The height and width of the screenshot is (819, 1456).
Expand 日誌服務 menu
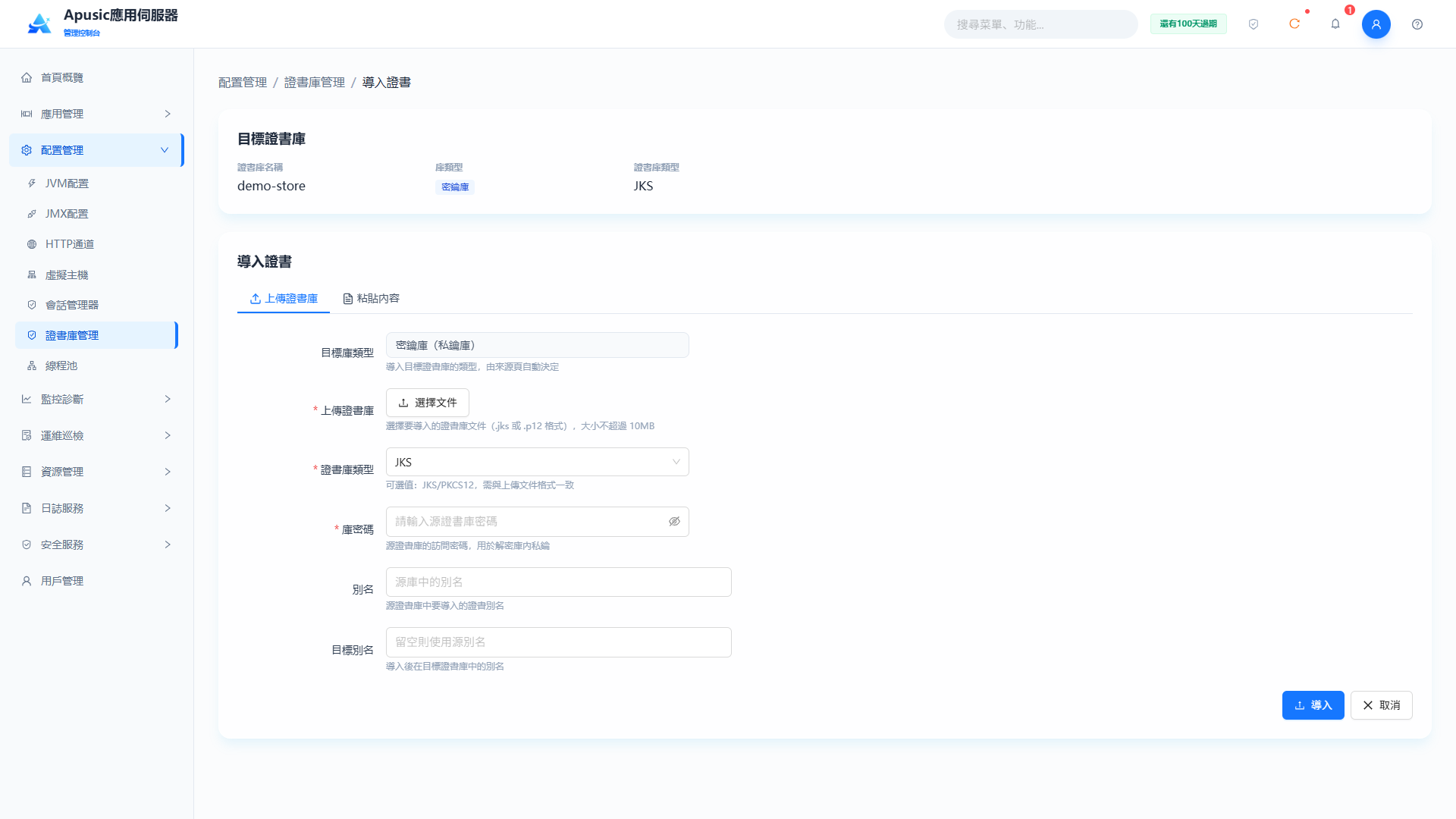click(97, 508)
